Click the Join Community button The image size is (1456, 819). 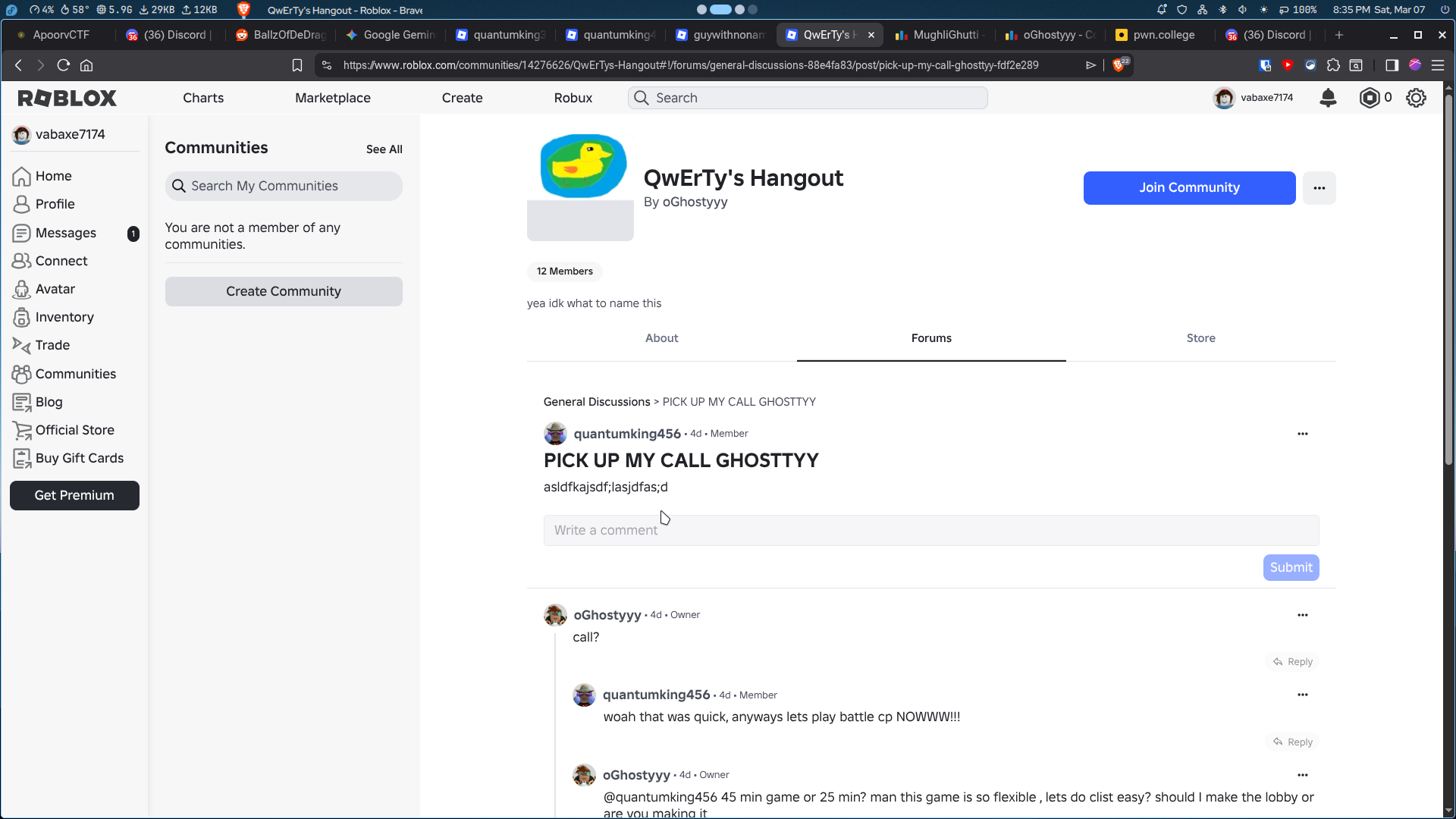1188,188
